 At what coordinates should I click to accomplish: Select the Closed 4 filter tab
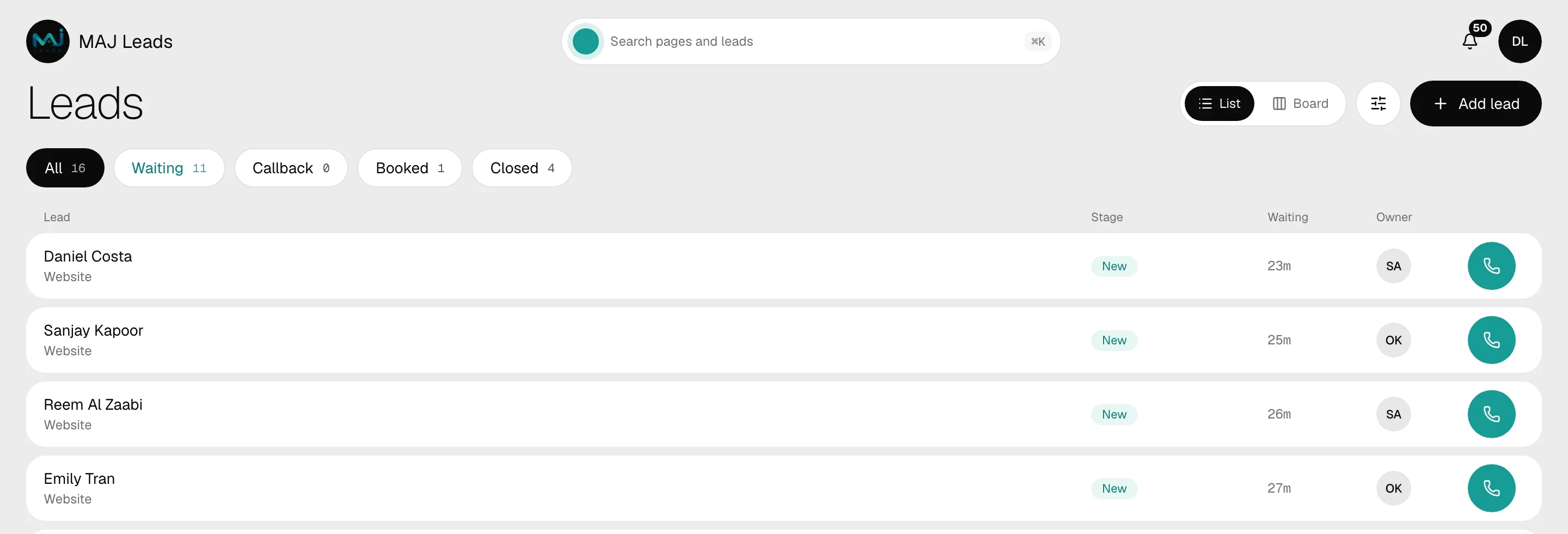click(x=522, y=168)
